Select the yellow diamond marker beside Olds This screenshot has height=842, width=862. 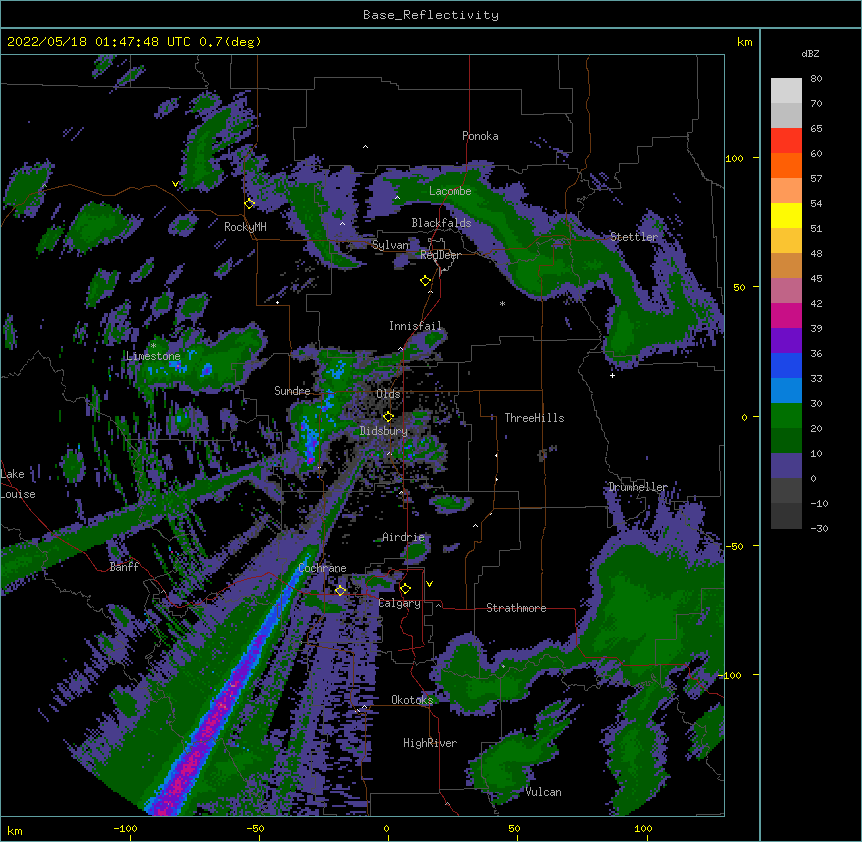[x=389, y=417]
